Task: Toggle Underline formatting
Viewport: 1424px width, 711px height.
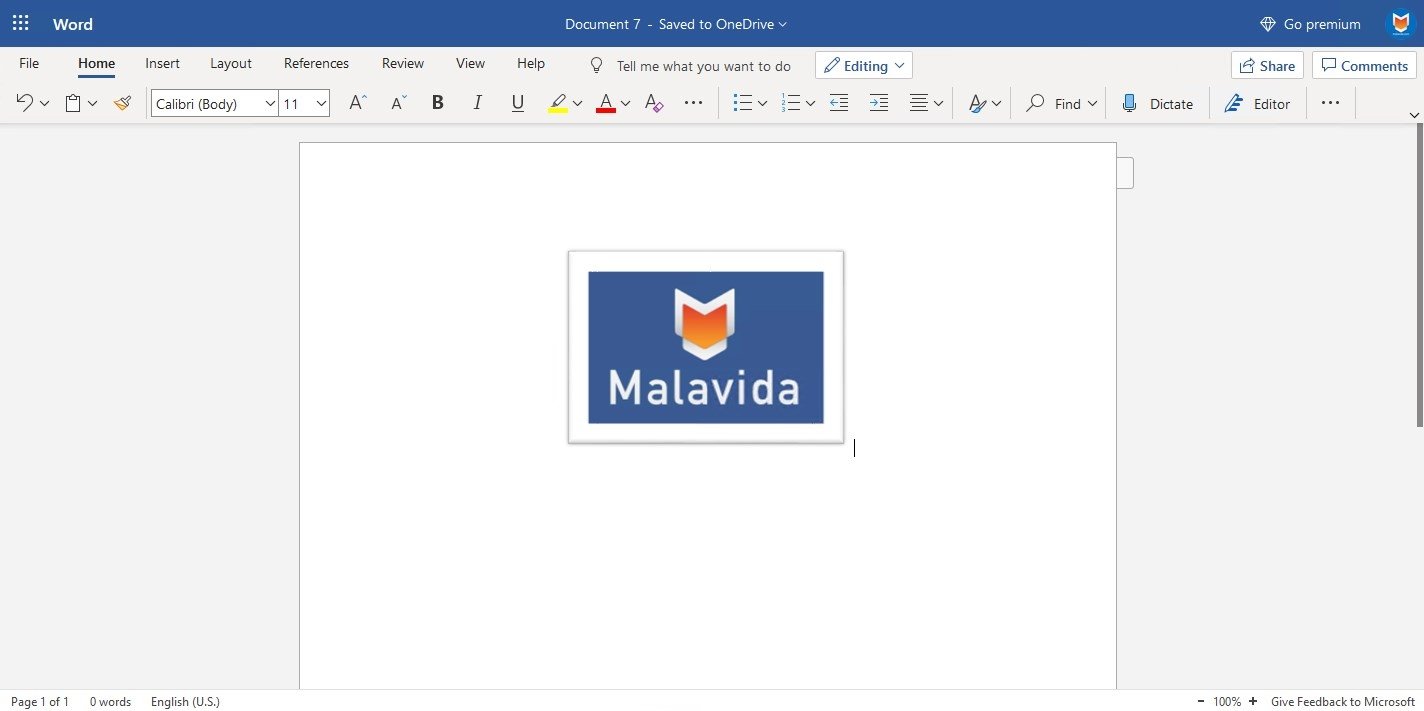Action: pyautogui.click(x=517, y=103)
